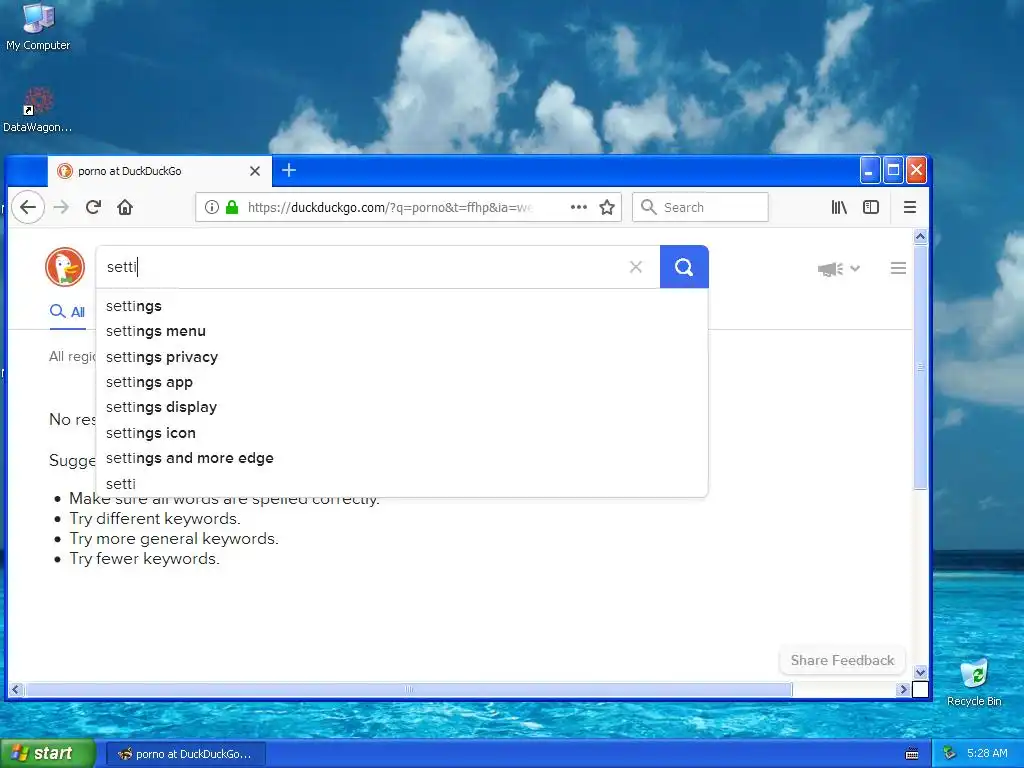The image size is (1024, 768).
Task: Choose the 'settings app' suggestion
Action: 402,382
